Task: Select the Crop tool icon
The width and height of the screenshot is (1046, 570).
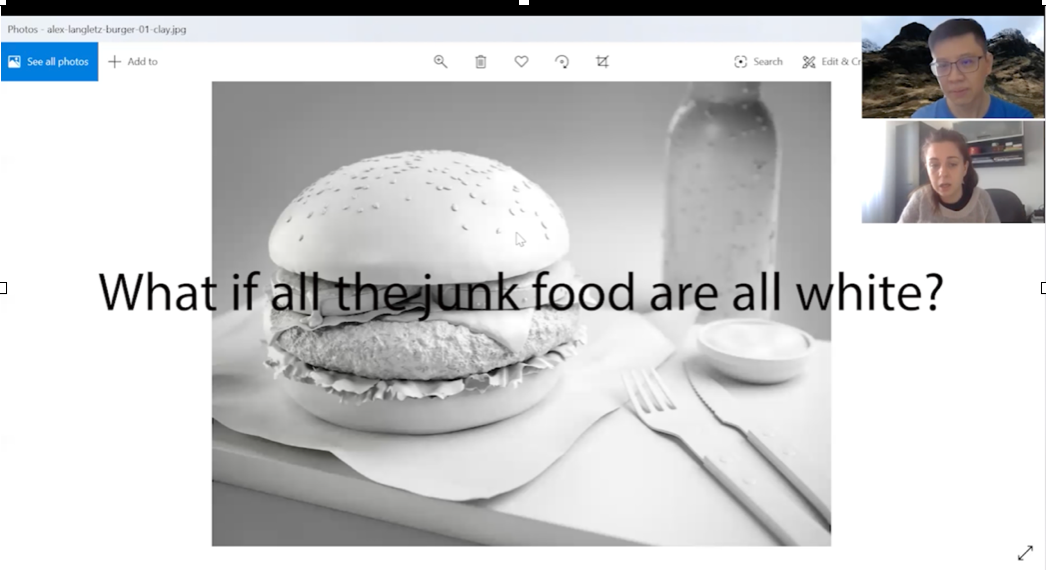Action: [602, 61]
